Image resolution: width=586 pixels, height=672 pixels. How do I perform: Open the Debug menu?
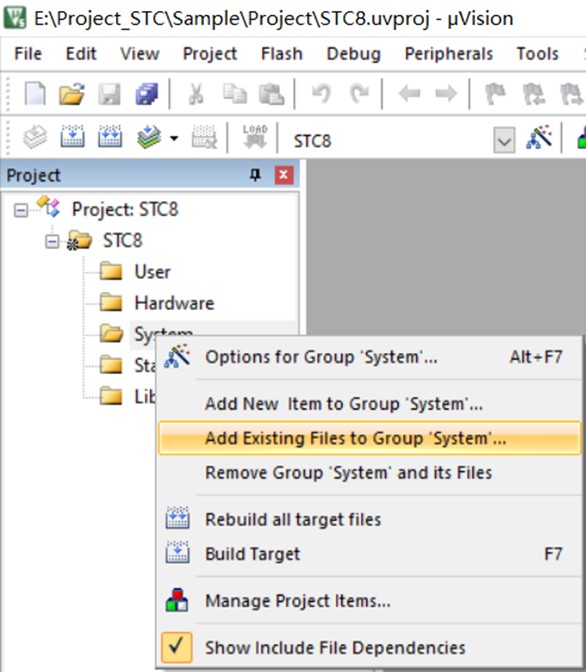tap(354, 54)
